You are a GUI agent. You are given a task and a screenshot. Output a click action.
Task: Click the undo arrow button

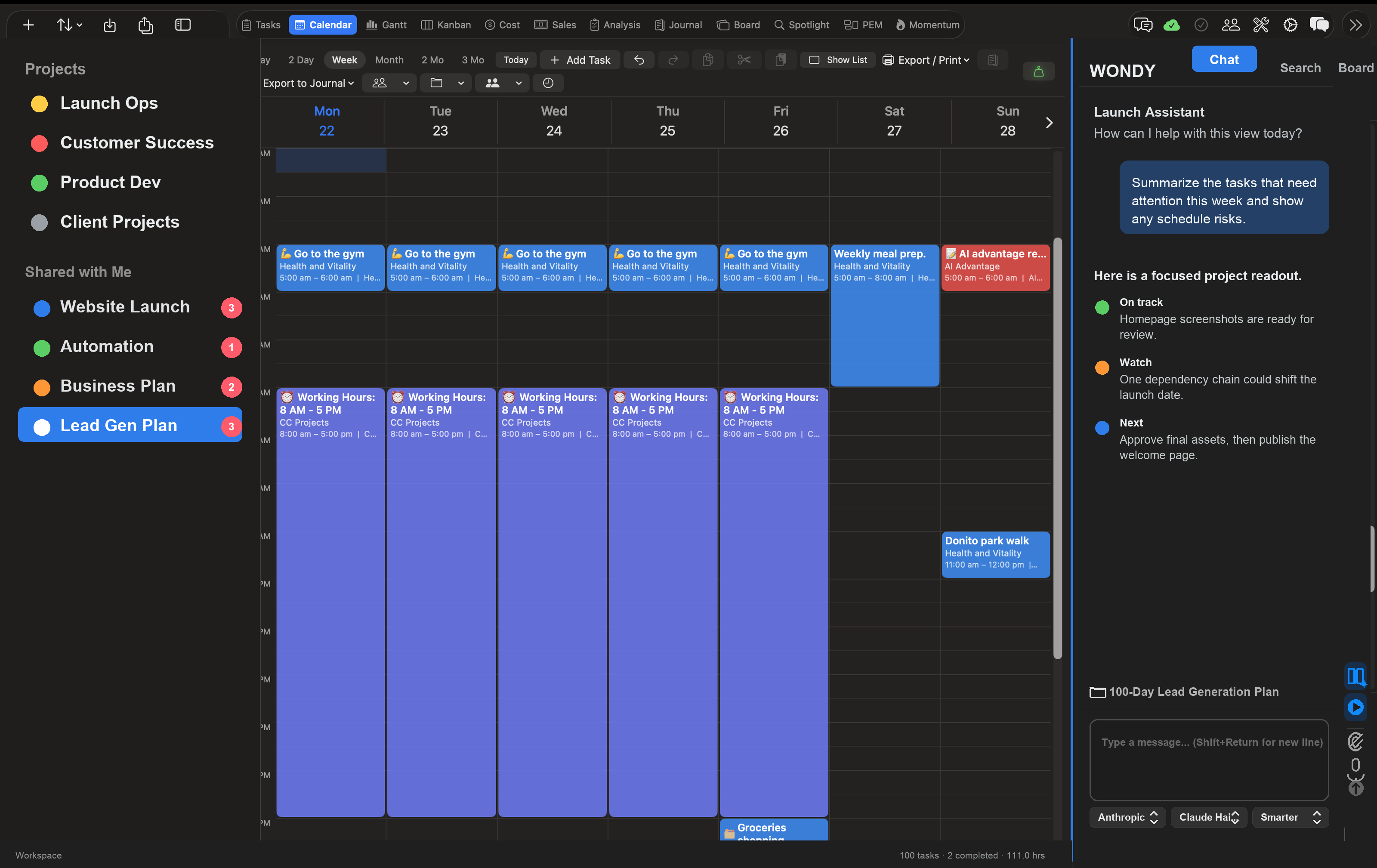tap(639, 59)
